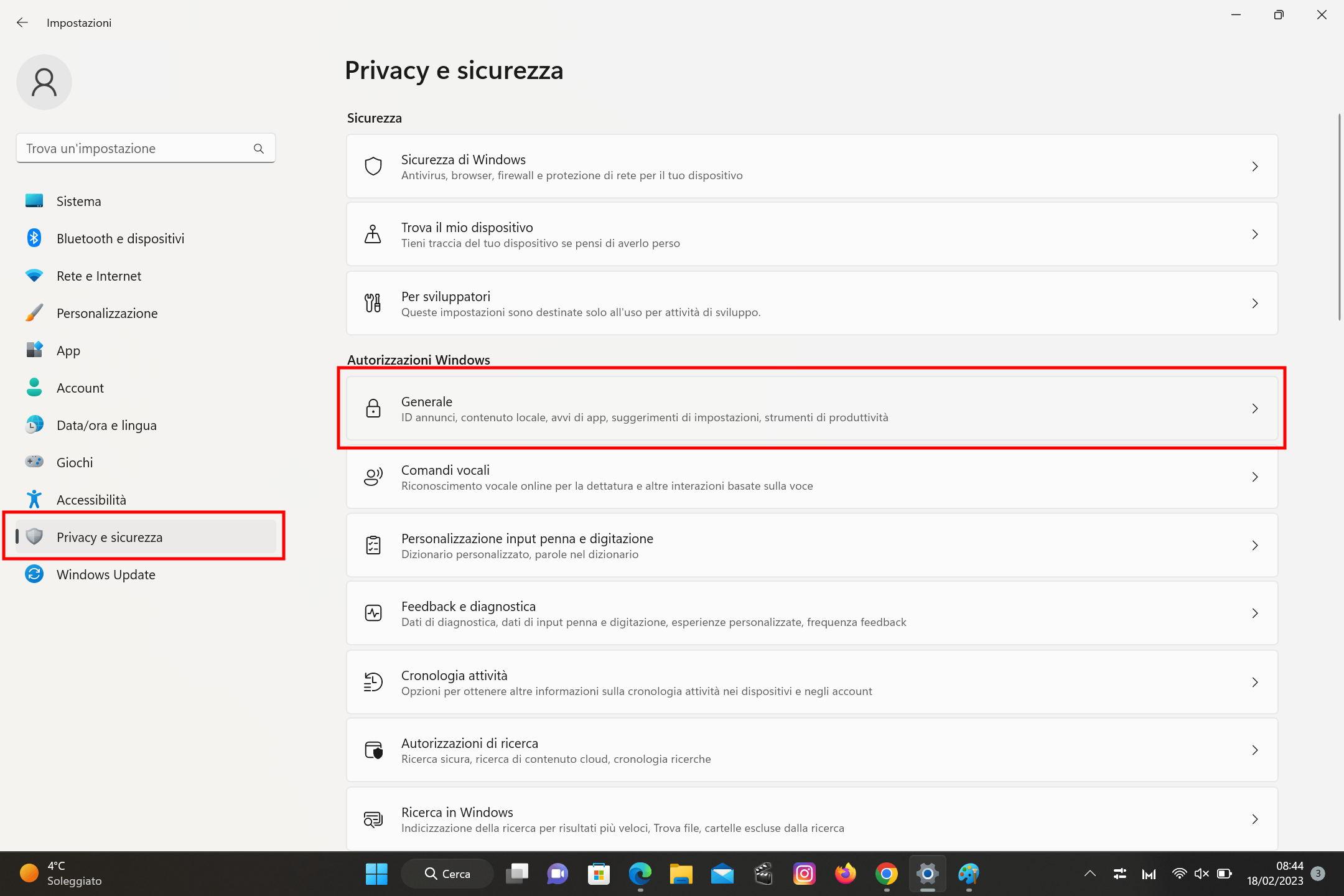
Task: Open Account settings via the person icon
Action: click(x=34, y=388)
